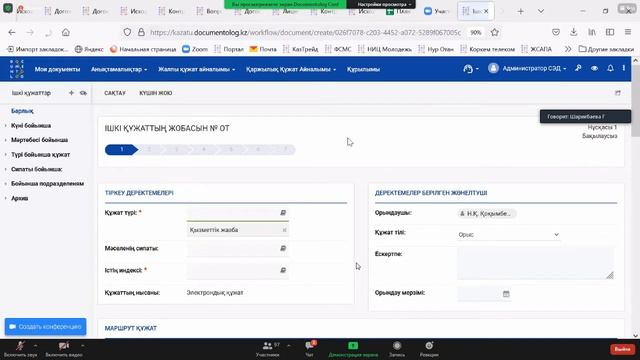This screenshot has height=360, width=640.
Task: Open Zoom chat panel
Action: coord(309,349)
